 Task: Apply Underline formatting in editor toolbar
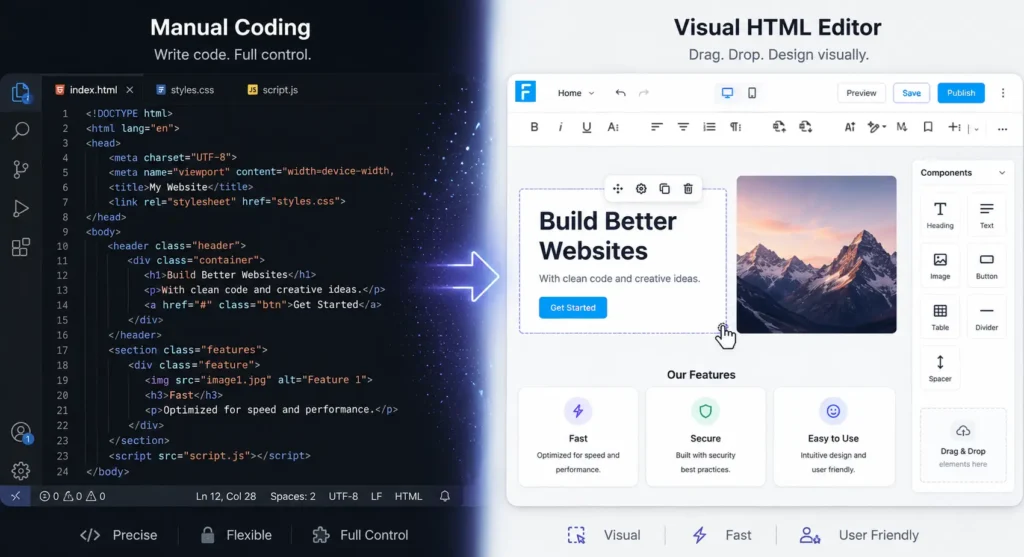tap(586, 127)
